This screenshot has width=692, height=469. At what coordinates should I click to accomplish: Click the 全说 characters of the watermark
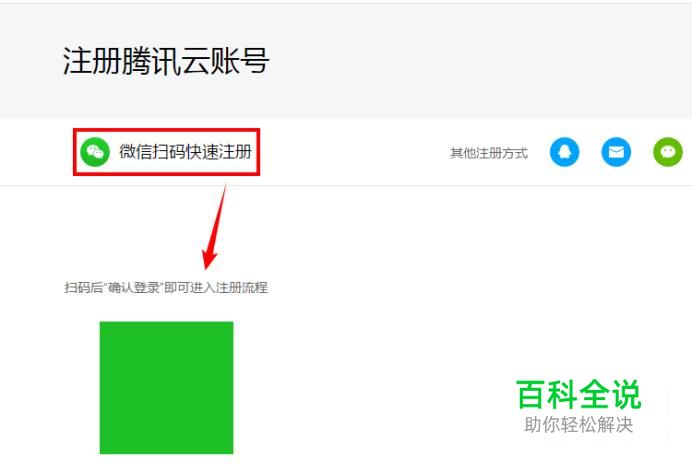(x=610, y=394)
